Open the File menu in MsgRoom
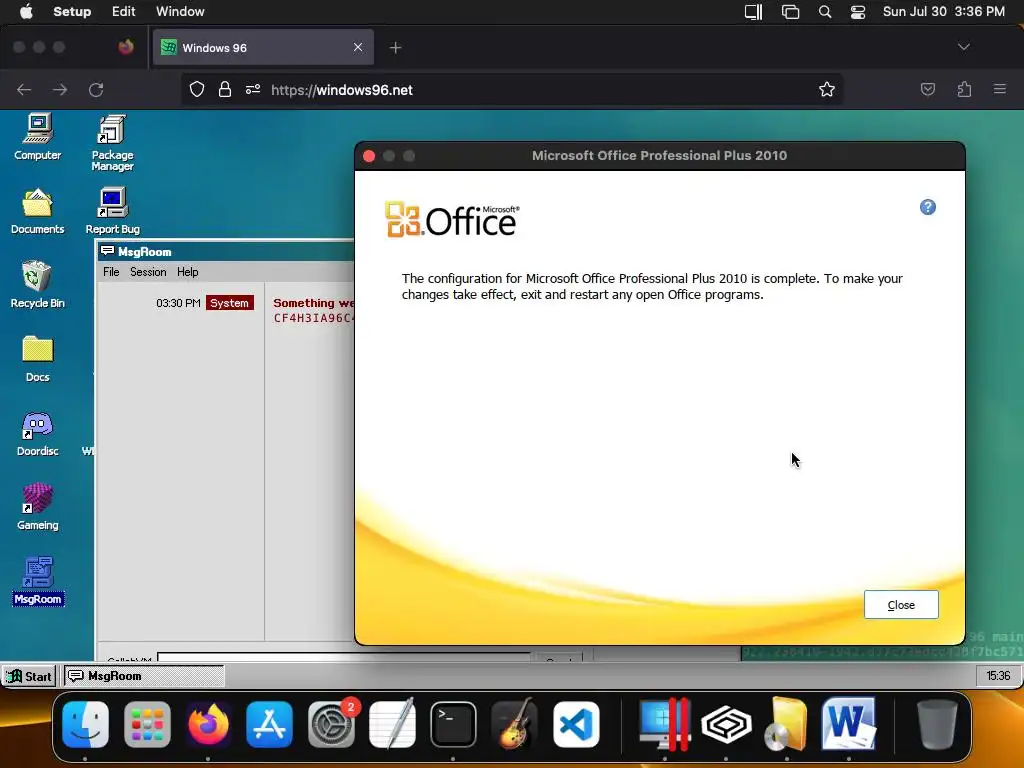The image size is (1024, 768). (x=111, y=272)
